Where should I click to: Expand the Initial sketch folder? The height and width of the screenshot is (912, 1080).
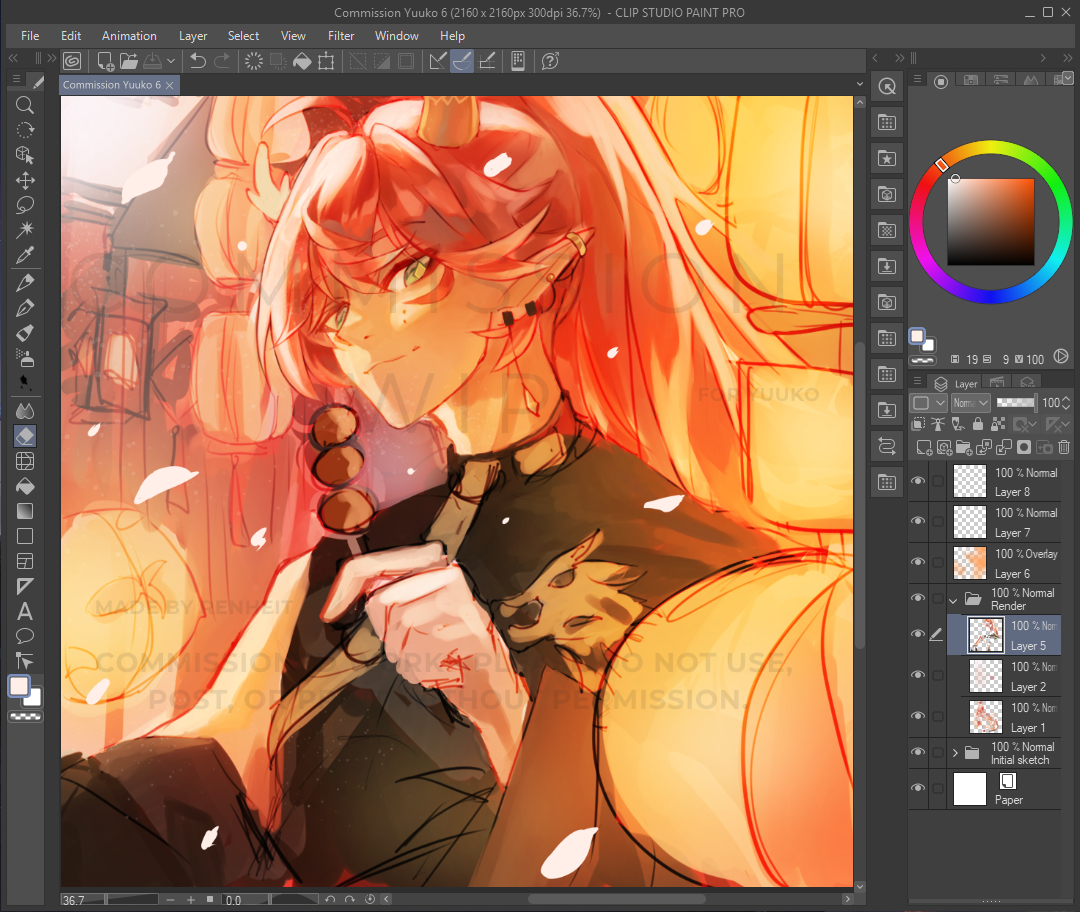pyautogui.click(x=954, y=753)
